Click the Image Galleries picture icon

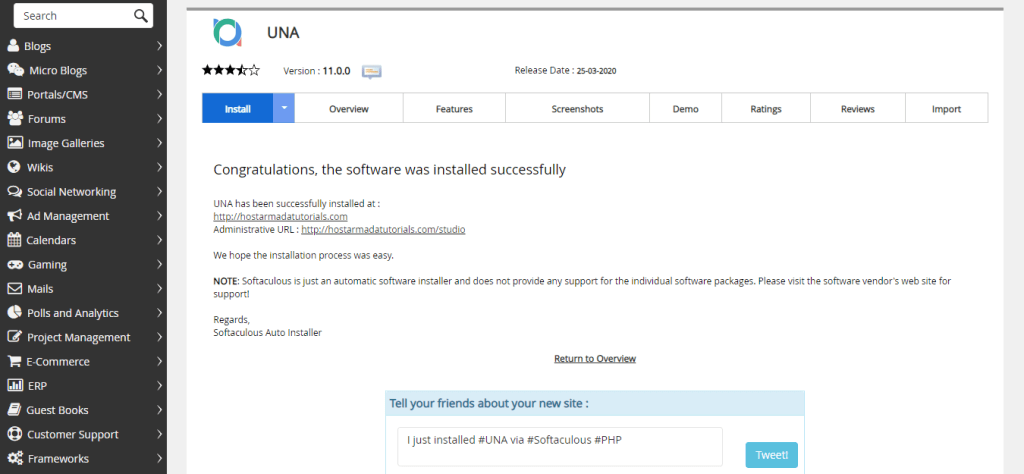[x=14, y=142]
